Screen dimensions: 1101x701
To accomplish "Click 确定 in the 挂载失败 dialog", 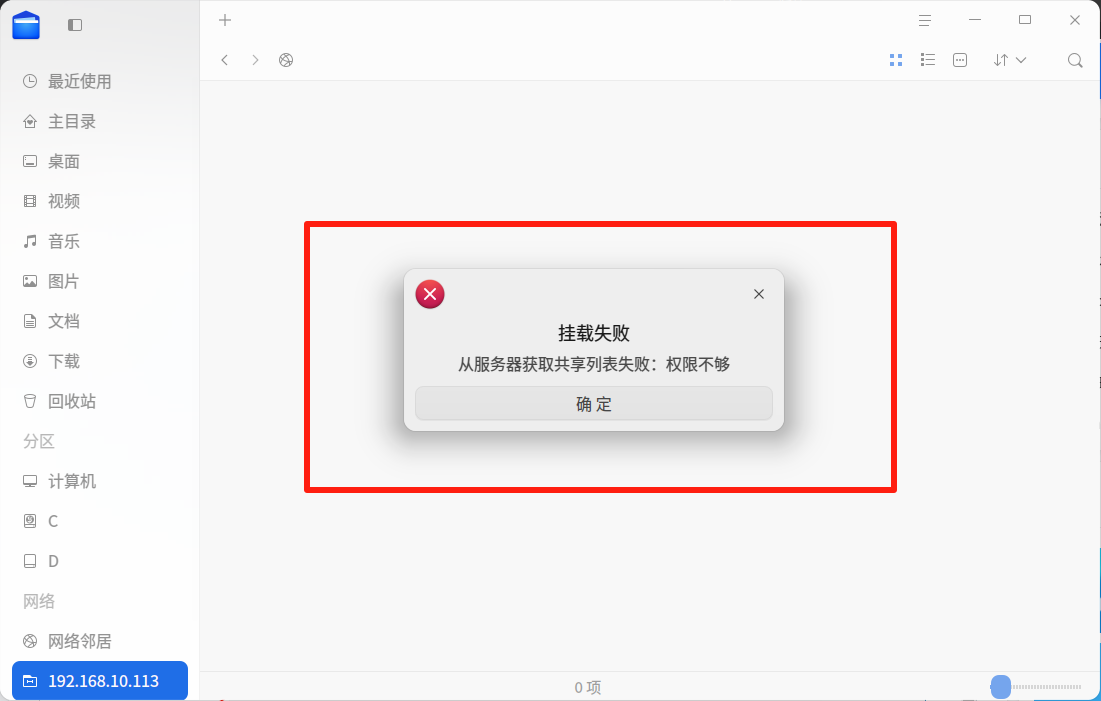I will (594, 404).
